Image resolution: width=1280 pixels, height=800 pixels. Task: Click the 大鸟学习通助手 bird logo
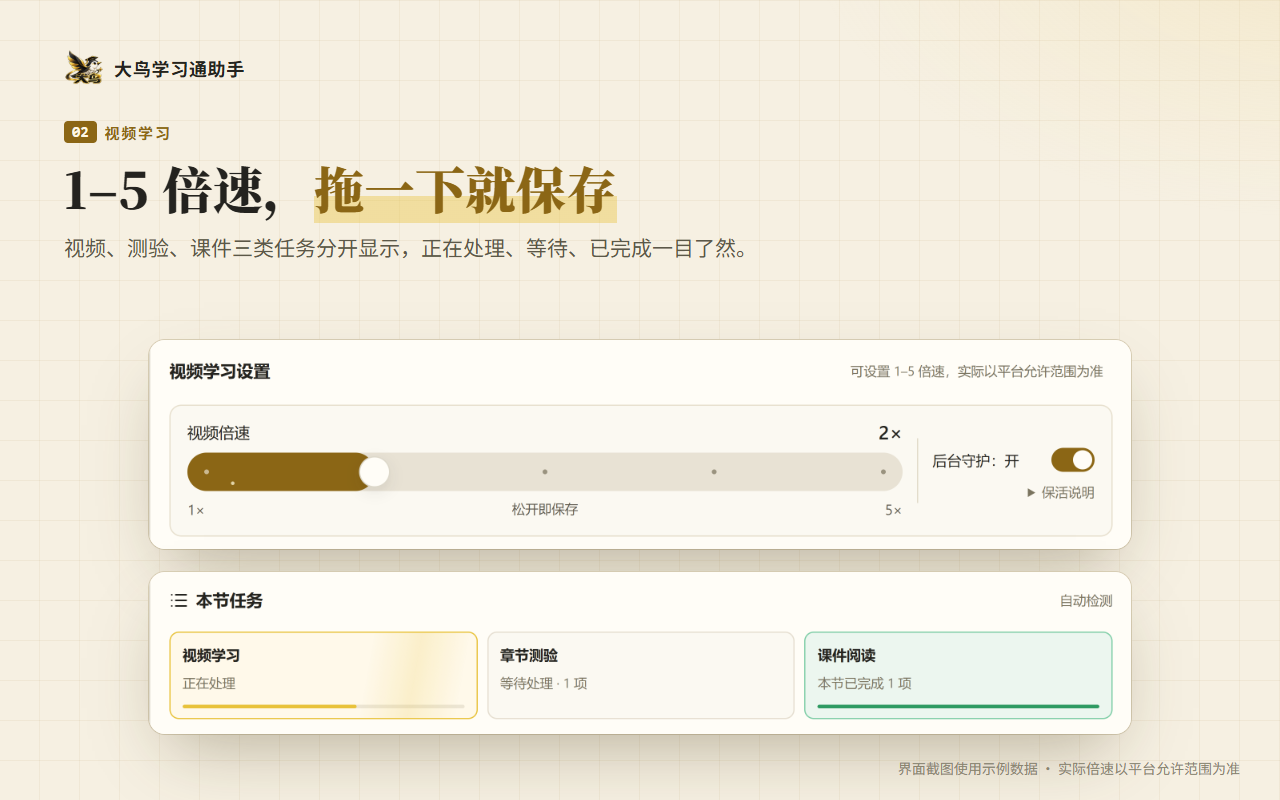point(84,68)
